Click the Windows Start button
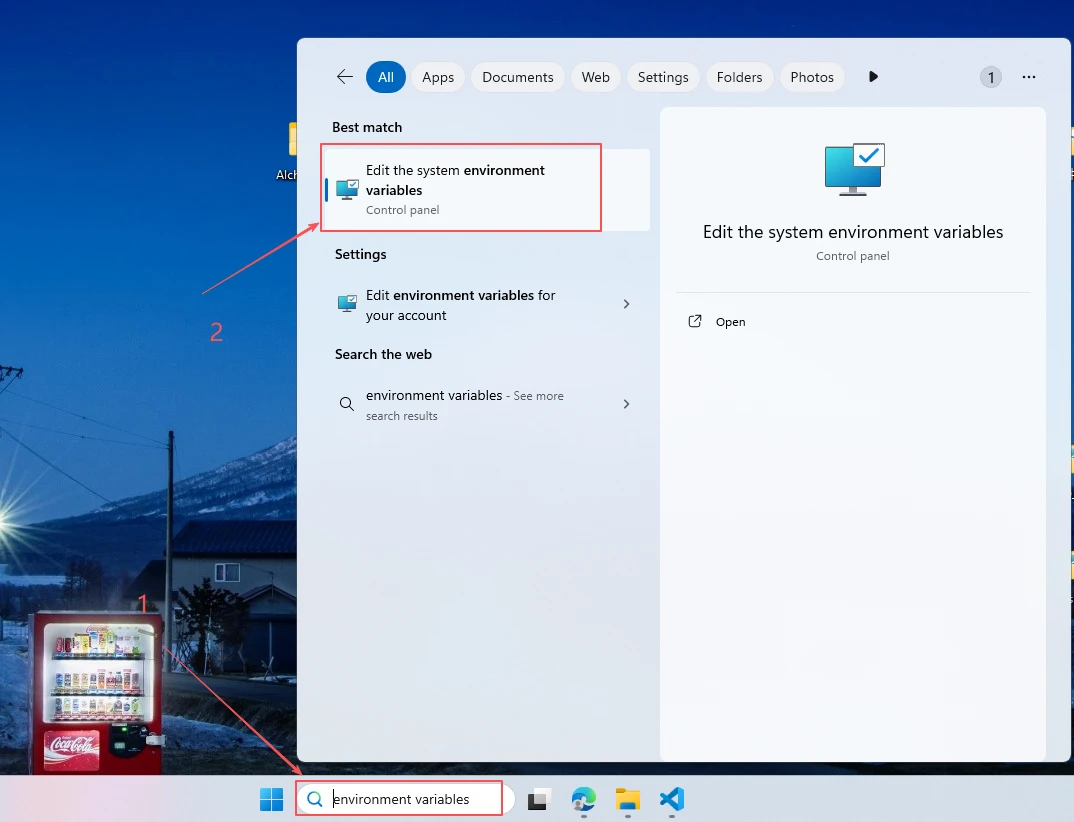Image resolution: width=1074 pixels, height=822 pixels. click(271, 799)
